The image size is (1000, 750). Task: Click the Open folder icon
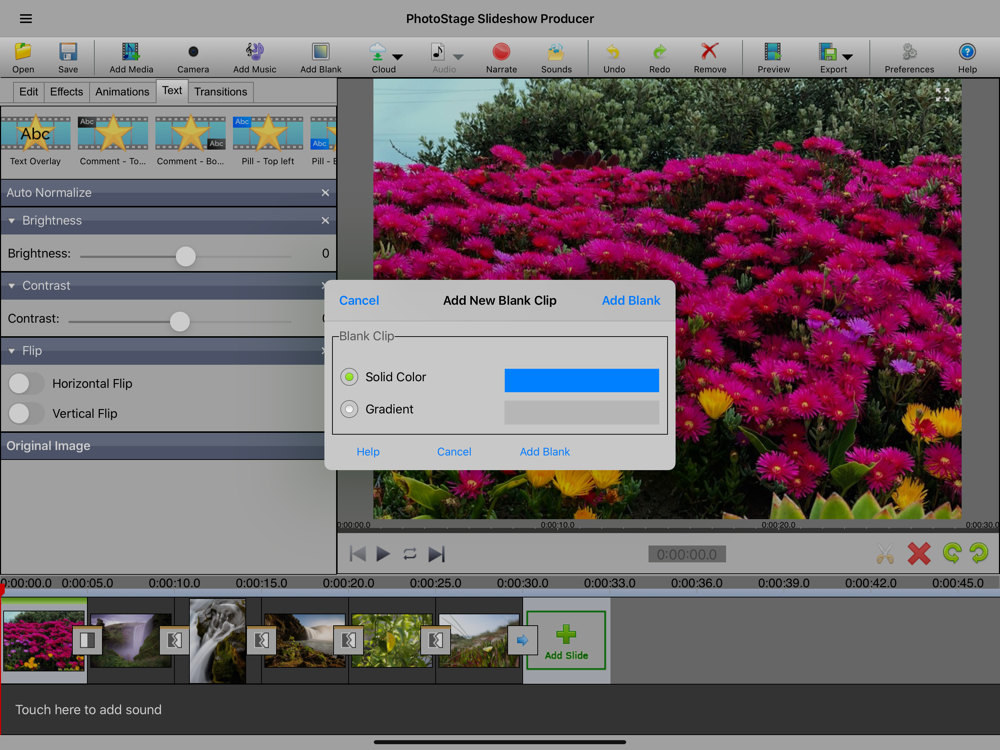point(23,52)
